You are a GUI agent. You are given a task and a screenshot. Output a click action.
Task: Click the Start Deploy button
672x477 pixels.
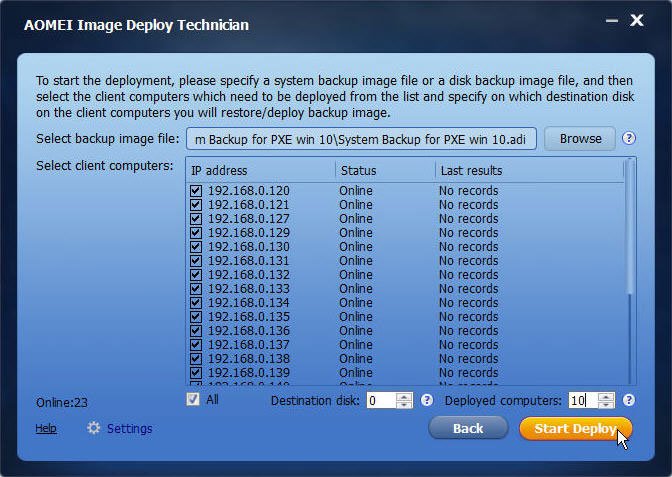coord(576,428)
